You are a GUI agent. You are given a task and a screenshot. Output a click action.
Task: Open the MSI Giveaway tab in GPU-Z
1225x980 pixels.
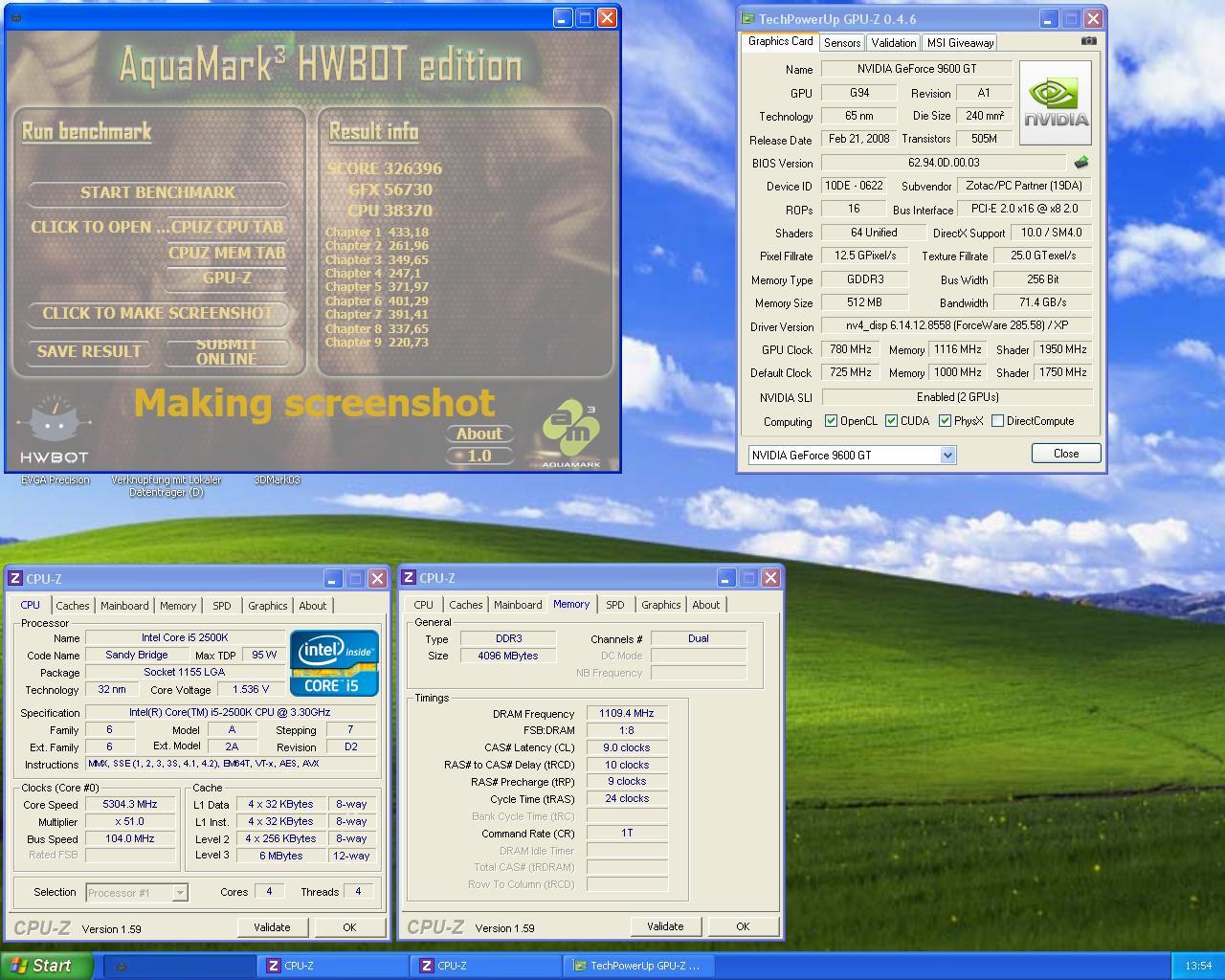coord(960,42)
